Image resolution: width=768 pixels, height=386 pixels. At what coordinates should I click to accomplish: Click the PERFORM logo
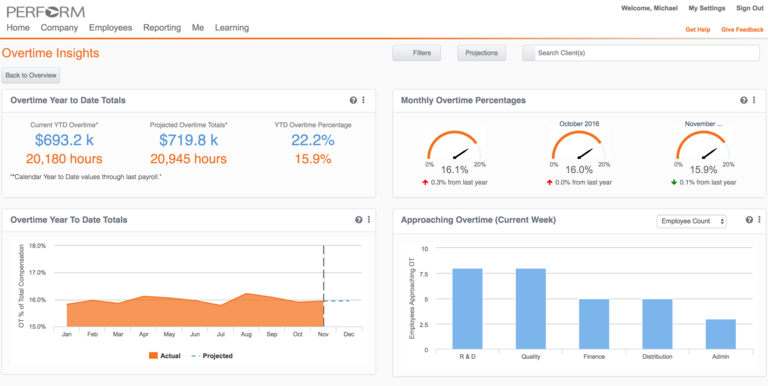[46, 12]
